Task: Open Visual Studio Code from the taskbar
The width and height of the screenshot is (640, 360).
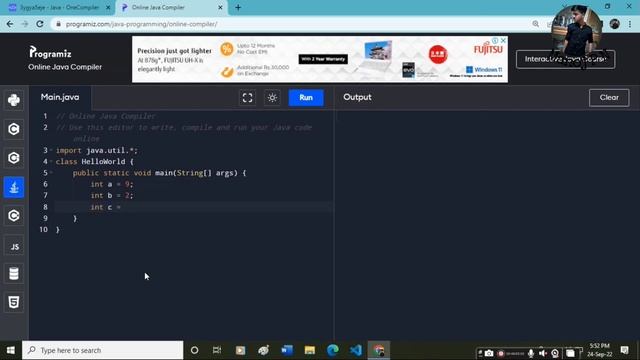Action: (x=356, y=350)
